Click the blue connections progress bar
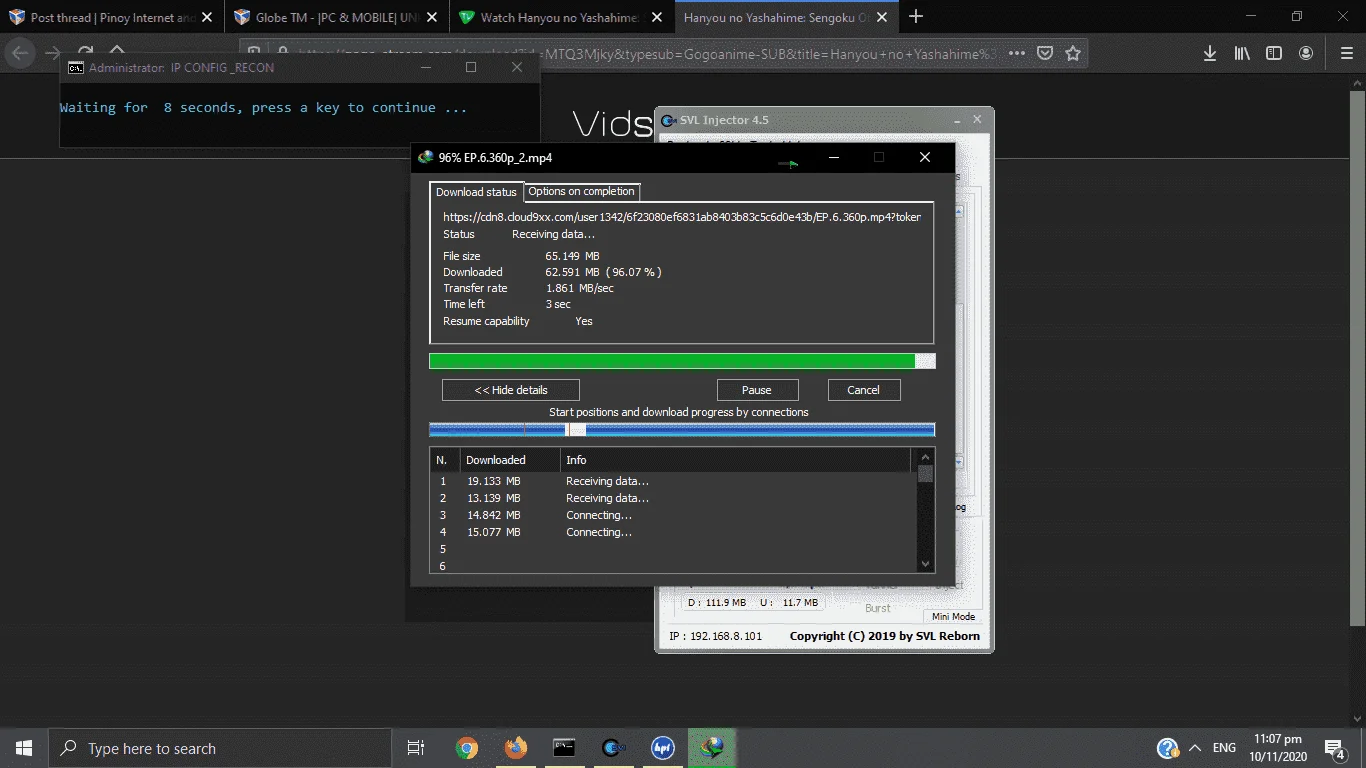Viewport: 1366px width, 768px height. click(x=682, y=429)
